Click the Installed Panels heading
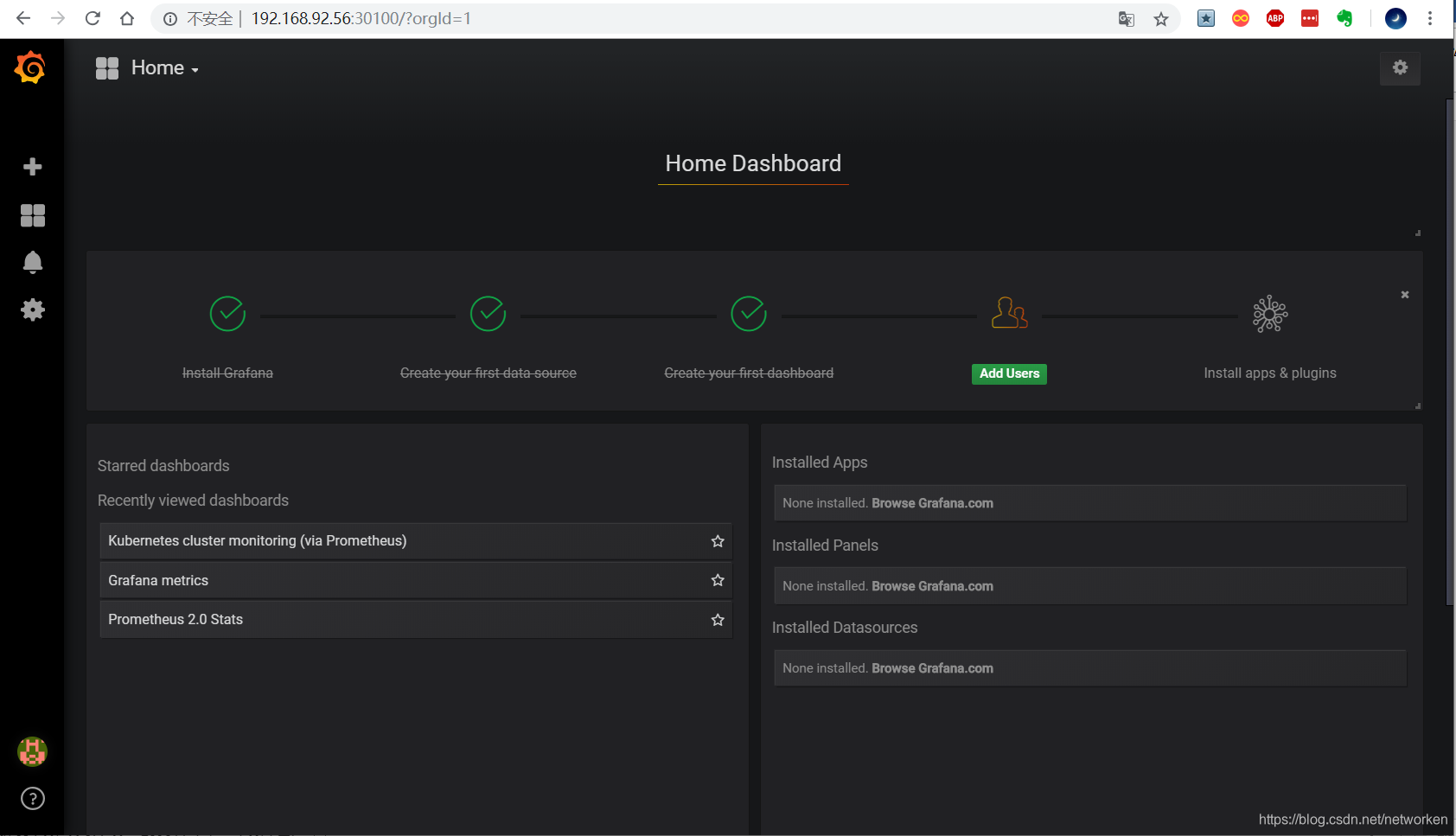1456x836 pixels. point(825,546)
